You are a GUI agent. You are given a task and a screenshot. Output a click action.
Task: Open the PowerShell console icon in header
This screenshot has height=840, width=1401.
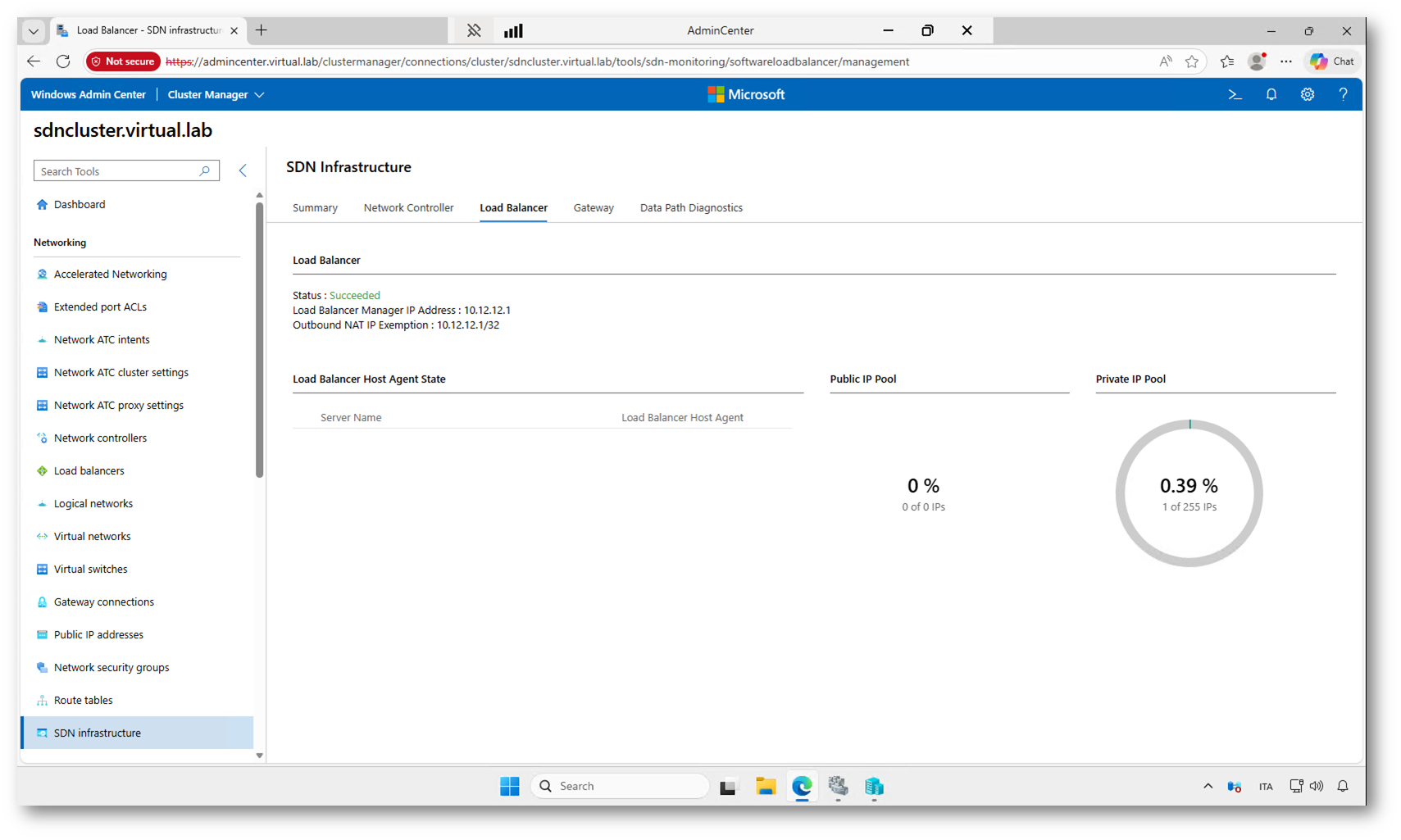click(x=1235, y=95)
